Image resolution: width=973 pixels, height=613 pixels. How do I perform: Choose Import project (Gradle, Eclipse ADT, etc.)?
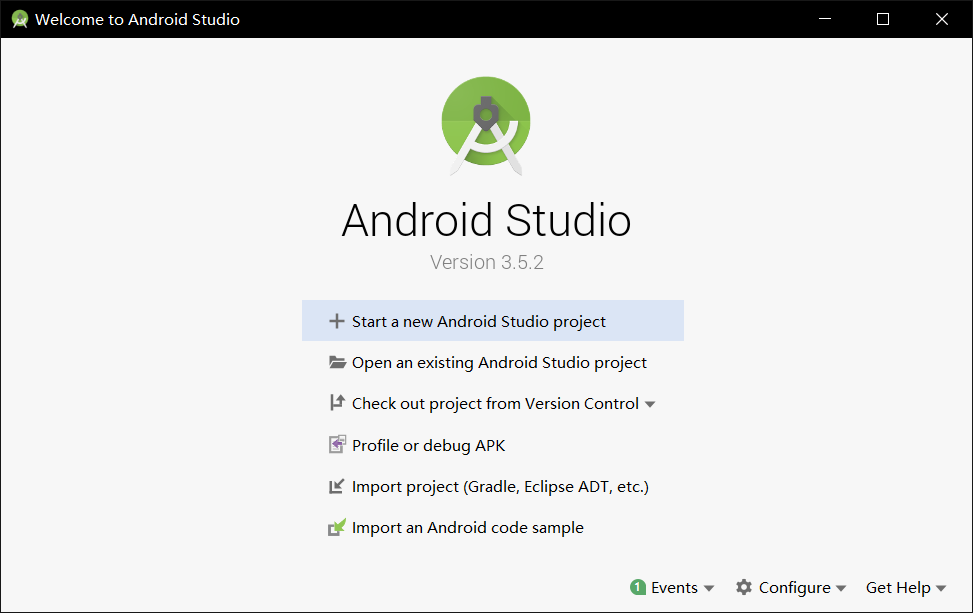[500, 486]
